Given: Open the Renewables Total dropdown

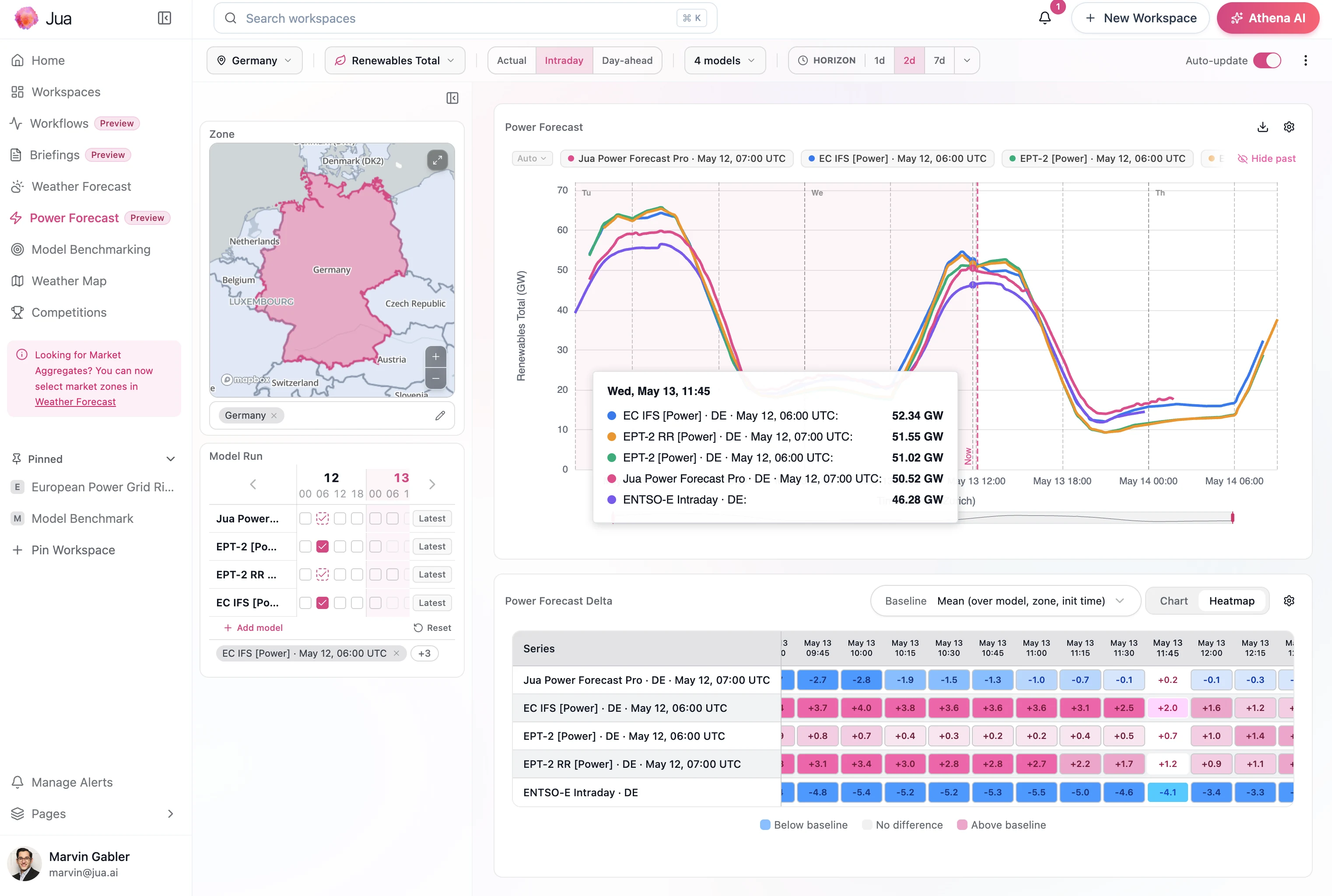Looking at the screenshot, I should (x=395, y=60).
